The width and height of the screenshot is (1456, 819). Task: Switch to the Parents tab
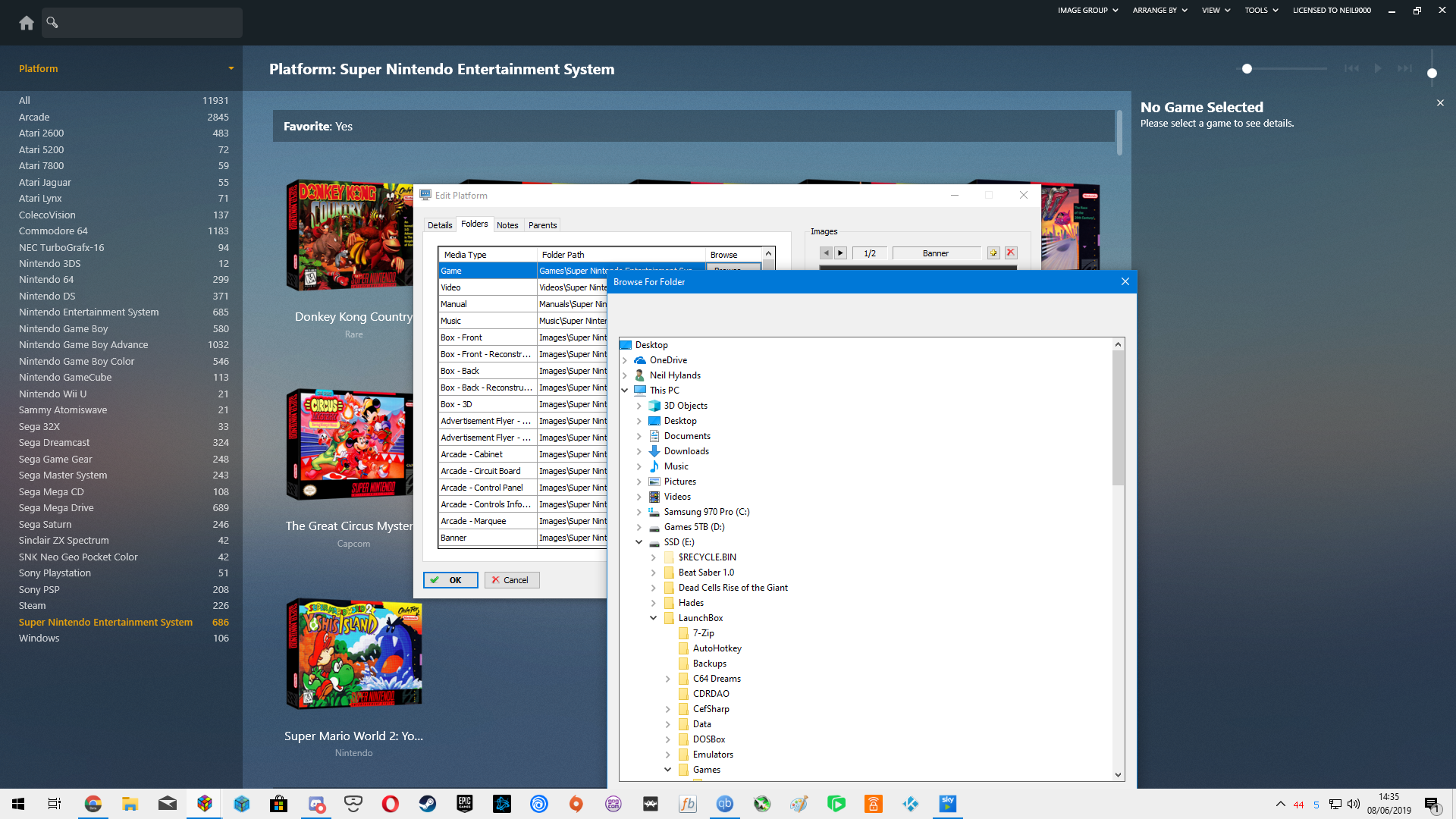pos(542,225)
